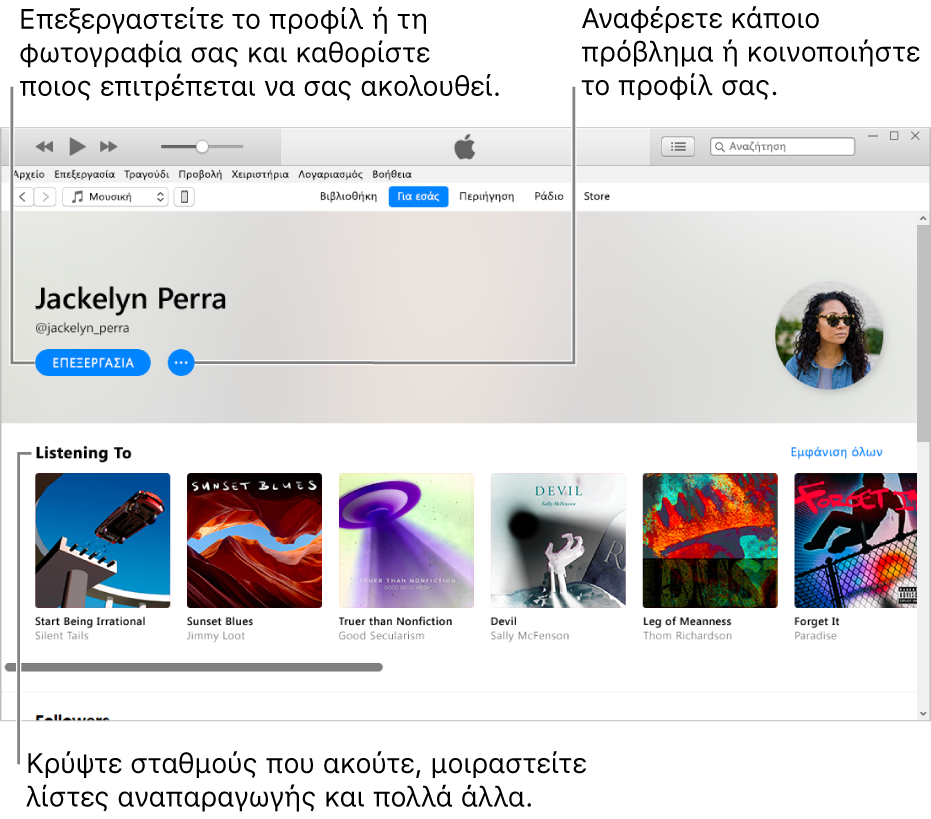Click the forward navigation arrow
Screen dimensions: 931x819
[45, 196]
